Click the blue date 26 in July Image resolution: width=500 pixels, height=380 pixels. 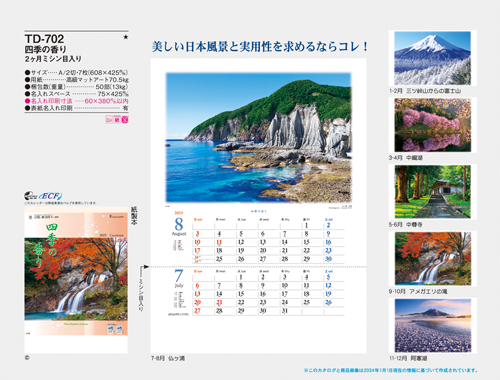[x=328, y=303]
